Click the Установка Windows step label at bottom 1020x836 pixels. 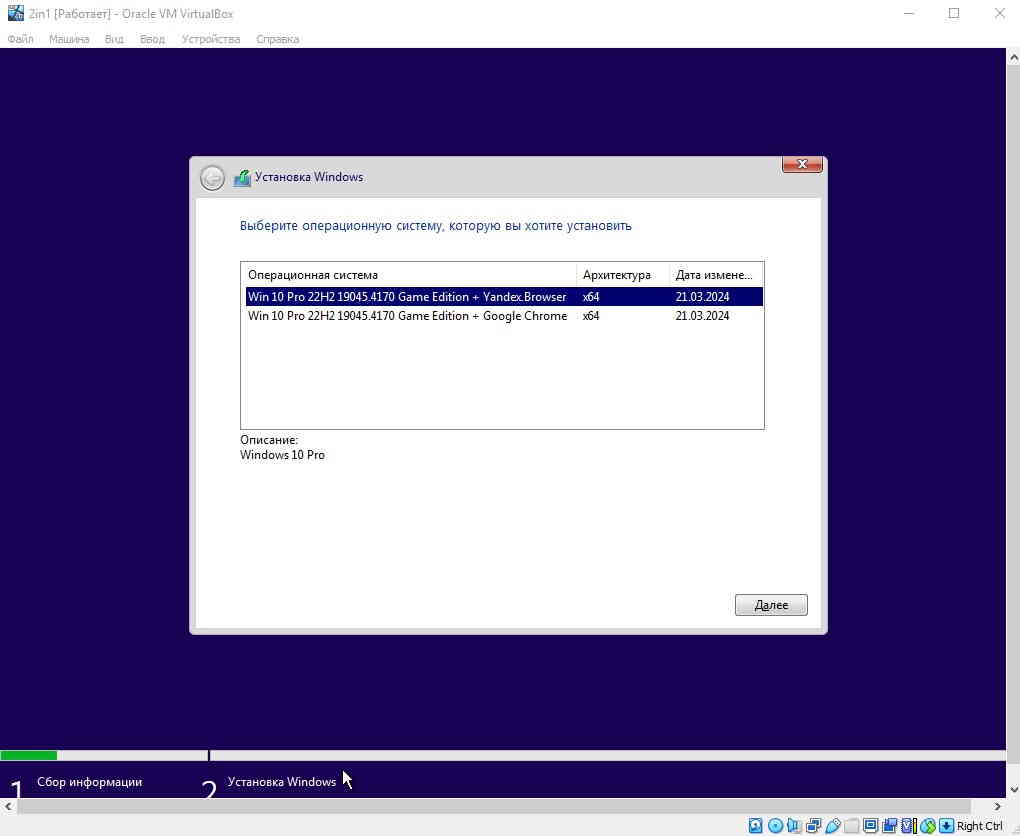click(x=282, y=782)
